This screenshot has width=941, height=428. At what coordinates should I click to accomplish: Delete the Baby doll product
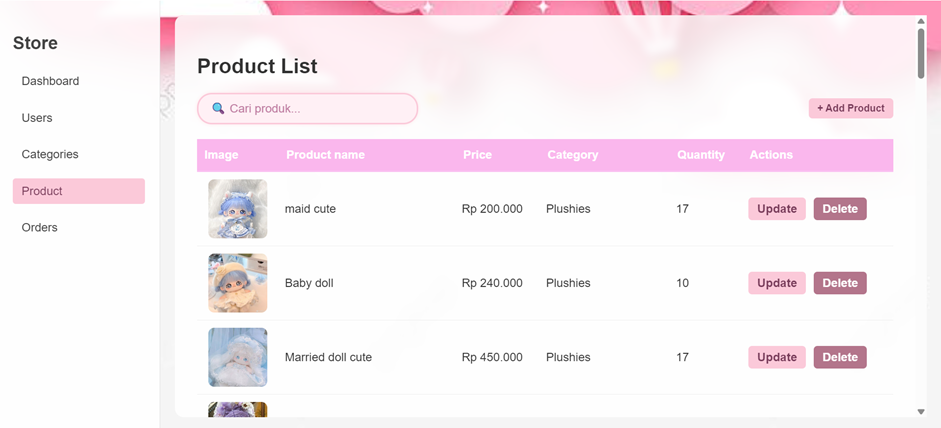coord(840,283)
